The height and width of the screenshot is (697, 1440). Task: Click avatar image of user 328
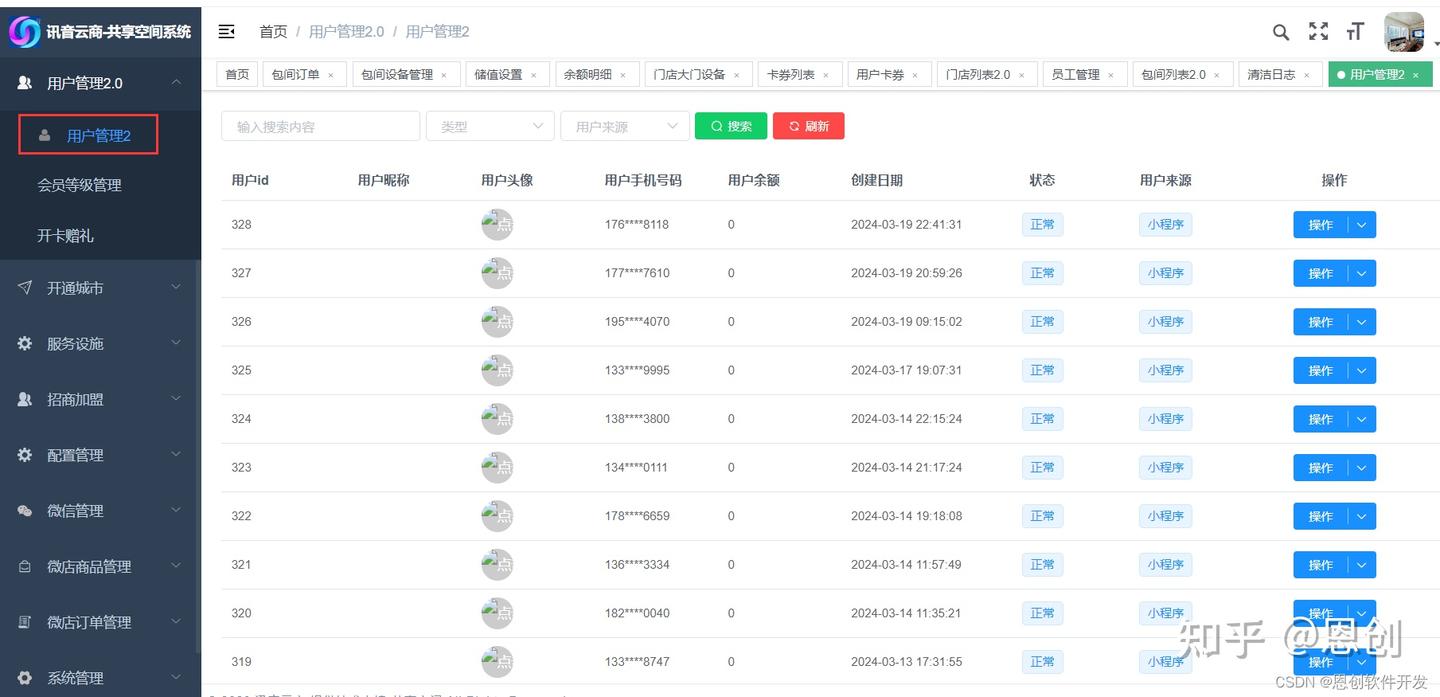click(x=497, y=225)
